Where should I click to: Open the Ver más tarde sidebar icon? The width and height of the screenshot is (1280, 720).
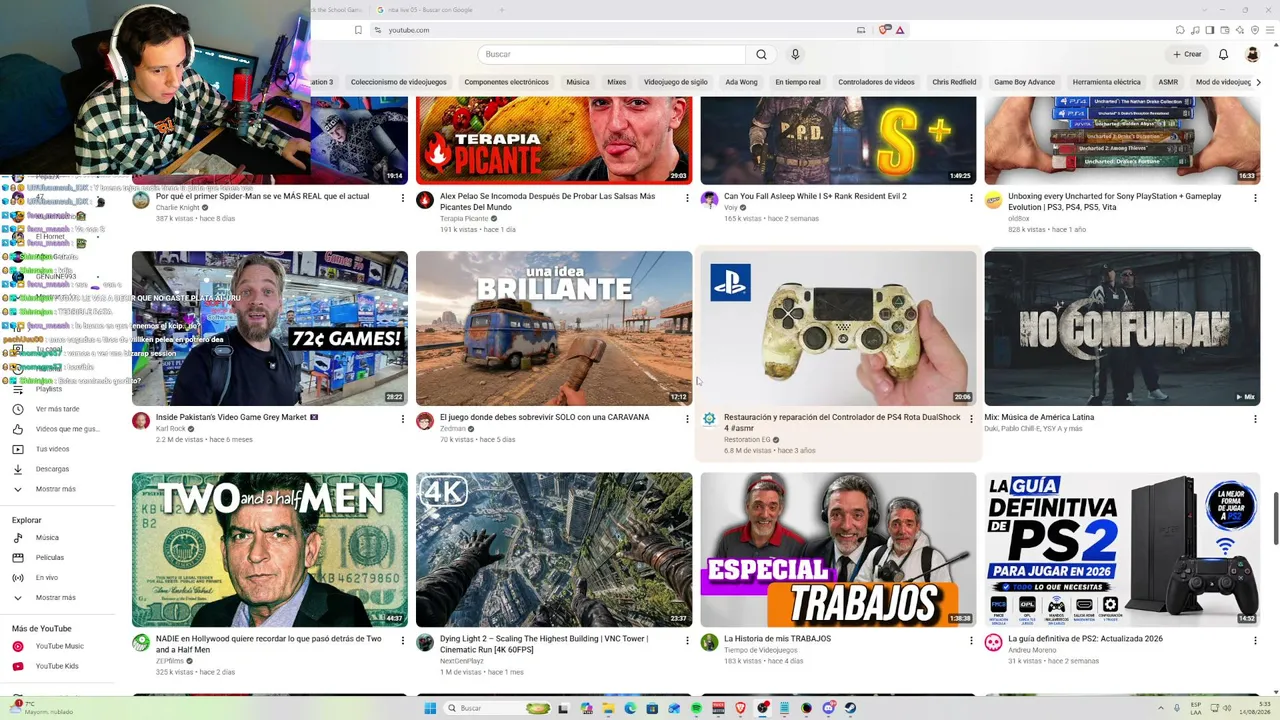(x=17, y=409)
